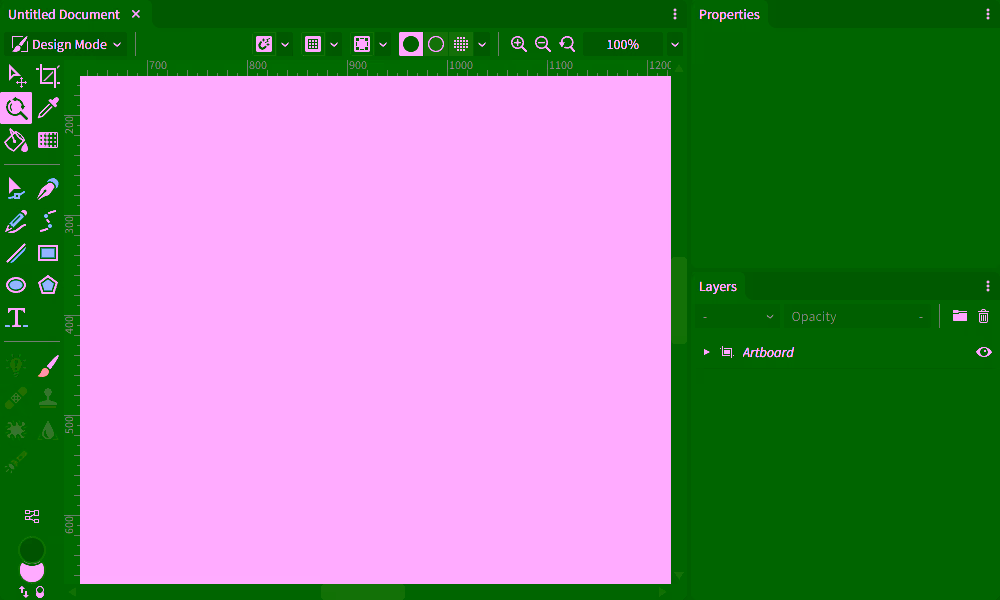Create a new layer folder
1000x600 pixels.
point(960,316)
